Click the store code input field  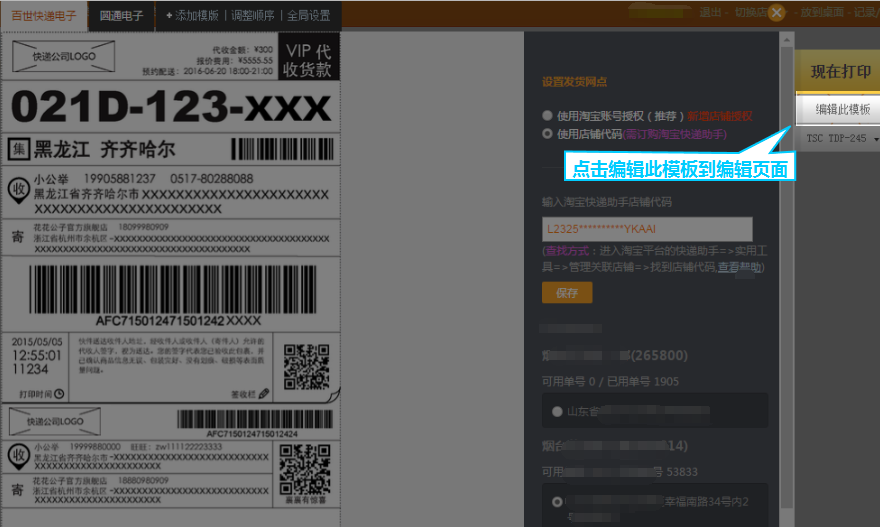(x=646, y=229)
